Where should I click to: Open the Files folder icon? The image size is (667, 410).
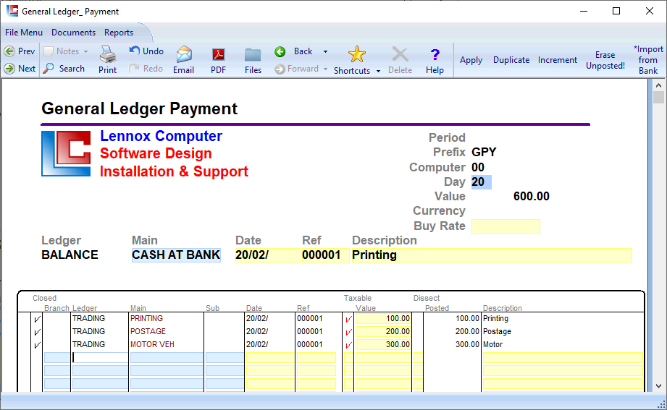[x=253, y=56]
